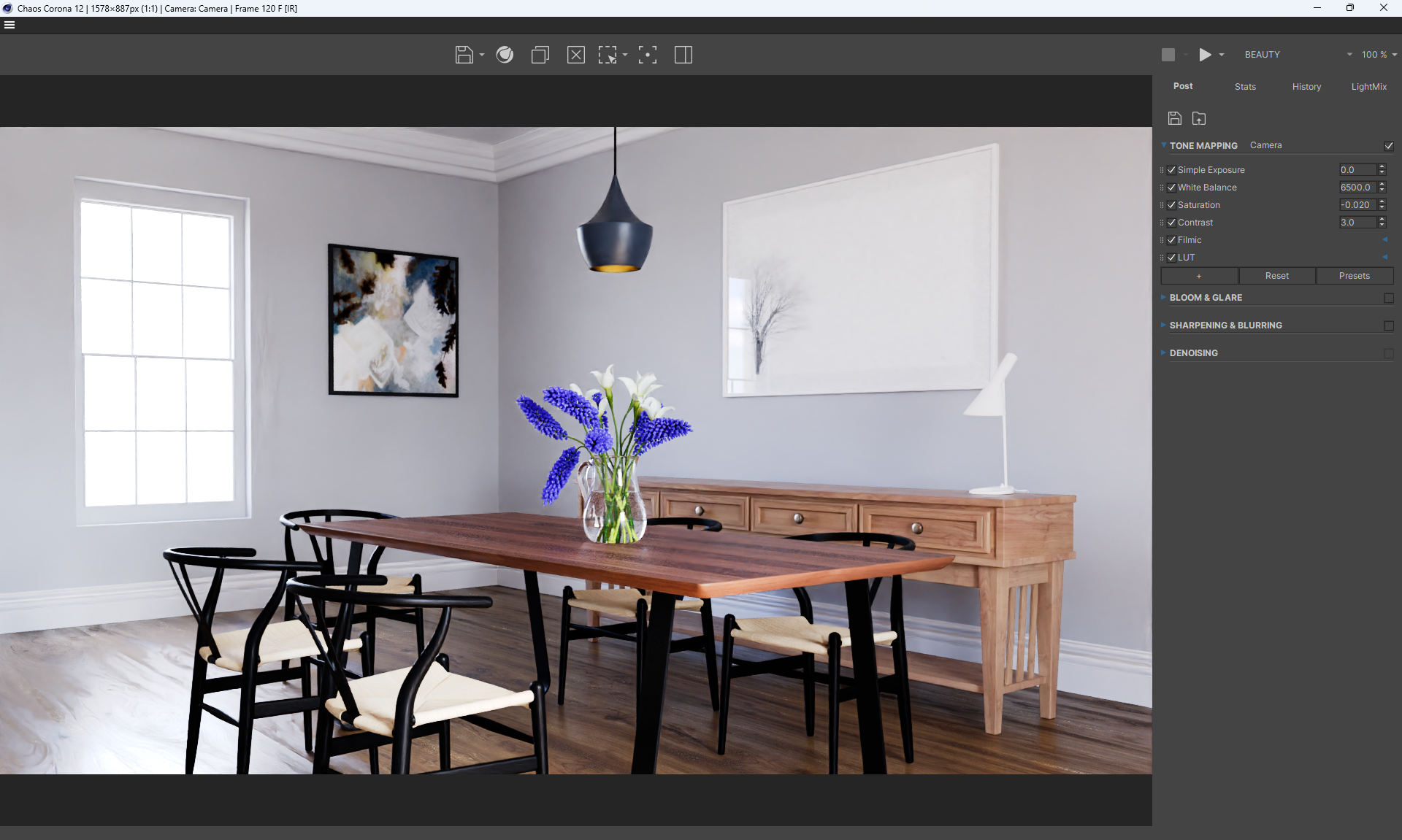Click the Contrast value input field

tap(1357, 223)
